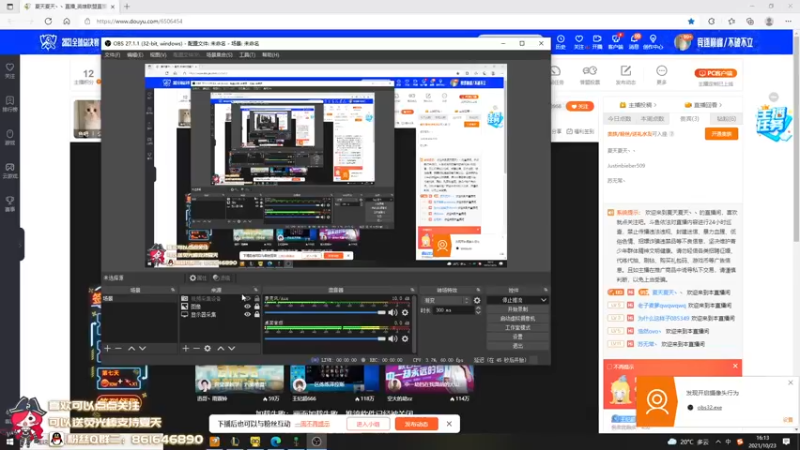Open the Douyu user avatar in the header

click(682, 42)
